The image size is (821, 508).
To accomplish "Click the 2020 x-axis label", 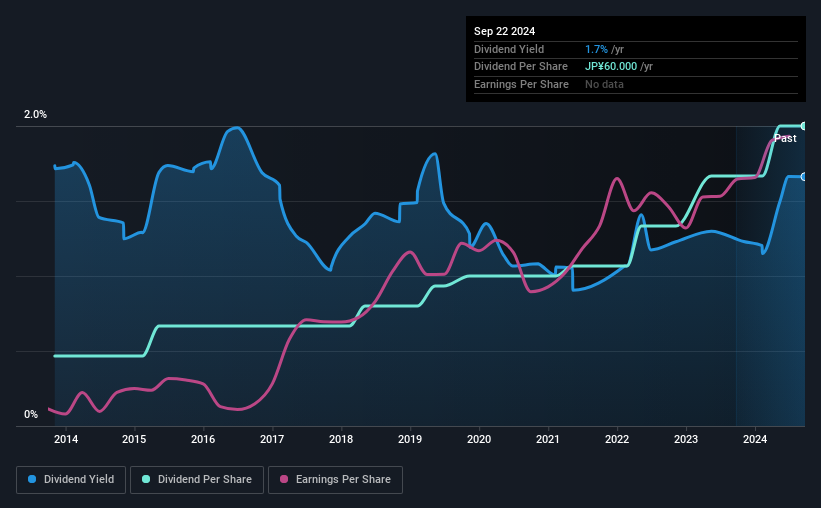I will coord(479,439).
